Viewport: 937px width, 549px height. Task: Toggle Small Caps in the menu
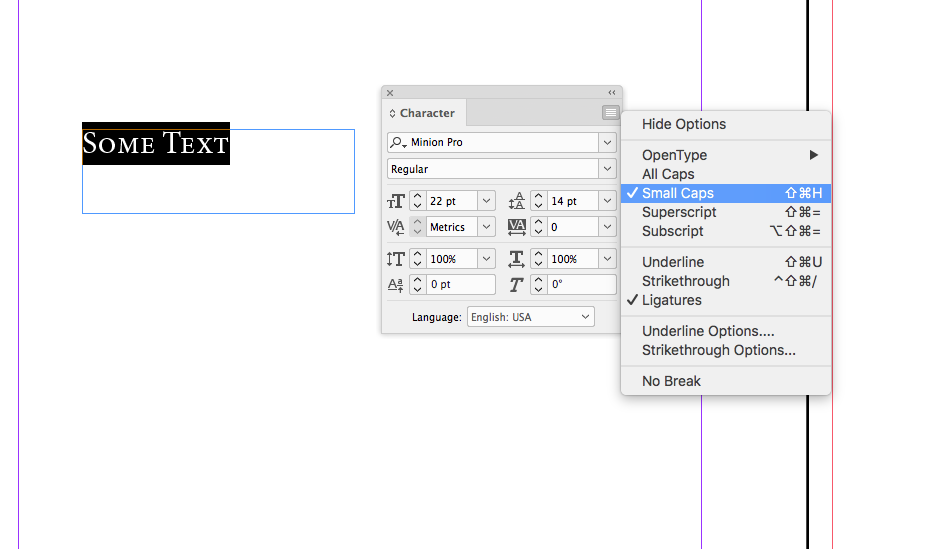[x=678, y=193]
